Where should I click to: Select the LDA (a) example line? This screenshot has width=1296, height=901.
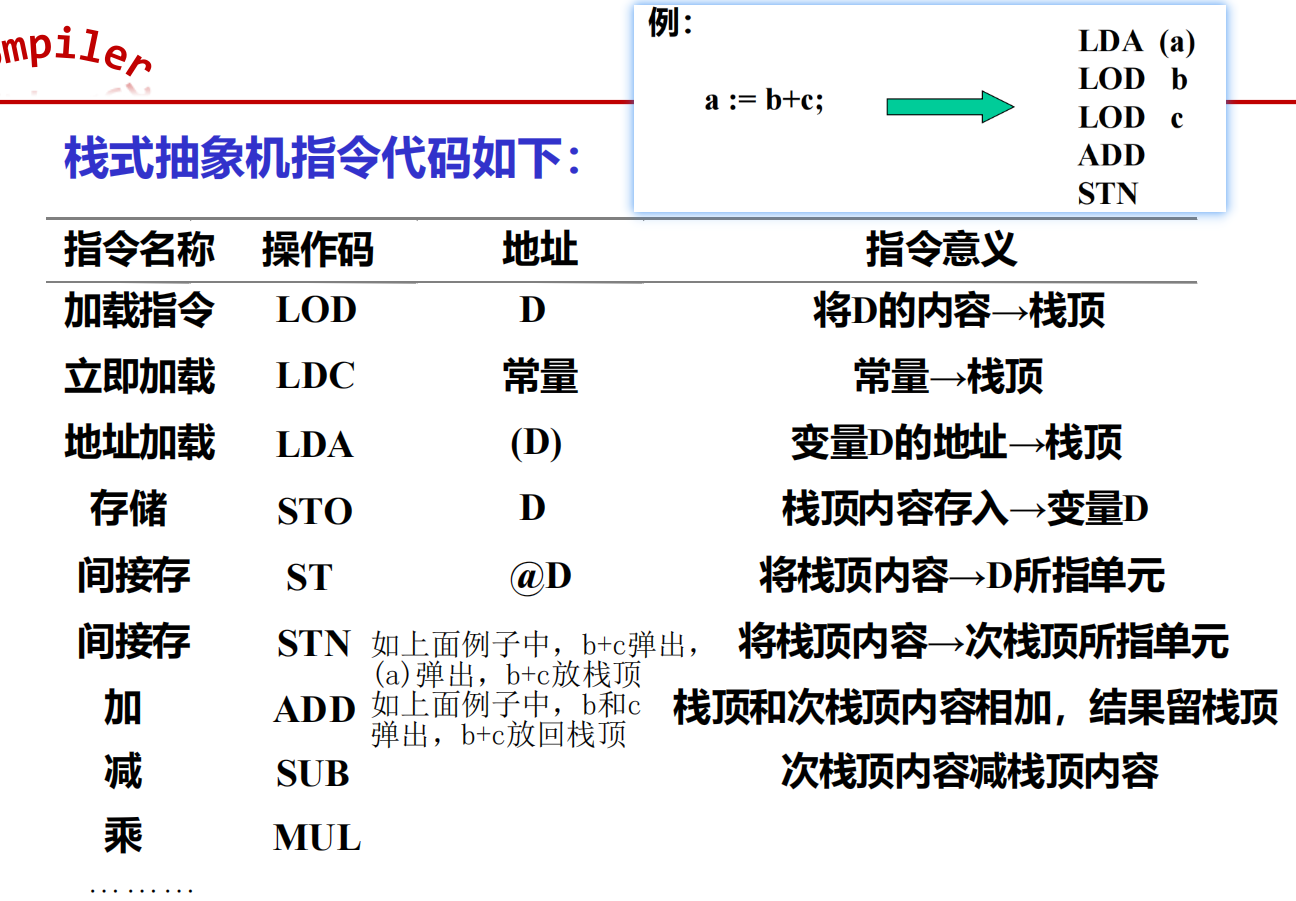(1136, 41)
